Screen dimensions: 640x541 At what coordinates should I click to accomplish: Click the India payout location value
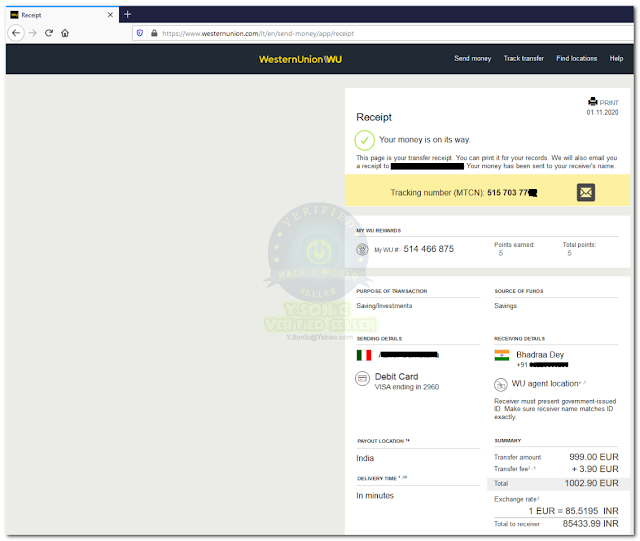coord(365,458)
